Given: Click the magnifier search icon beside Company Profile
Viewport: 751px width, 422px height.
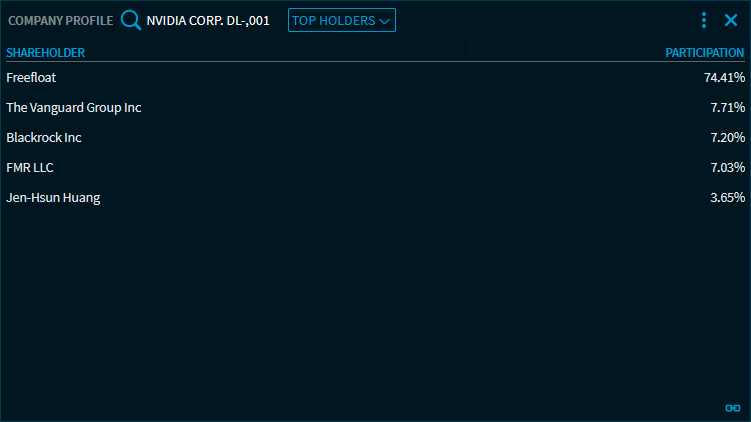Looking at the screenshot, I should [130, 20].
